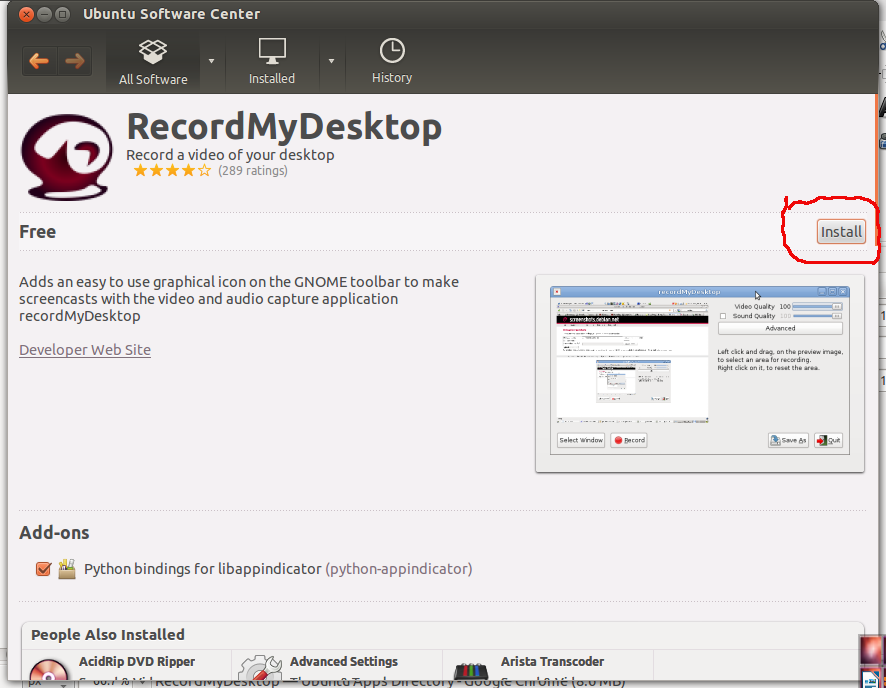Install RecordMyDesktop with the Install button

[x=841, y=232]
